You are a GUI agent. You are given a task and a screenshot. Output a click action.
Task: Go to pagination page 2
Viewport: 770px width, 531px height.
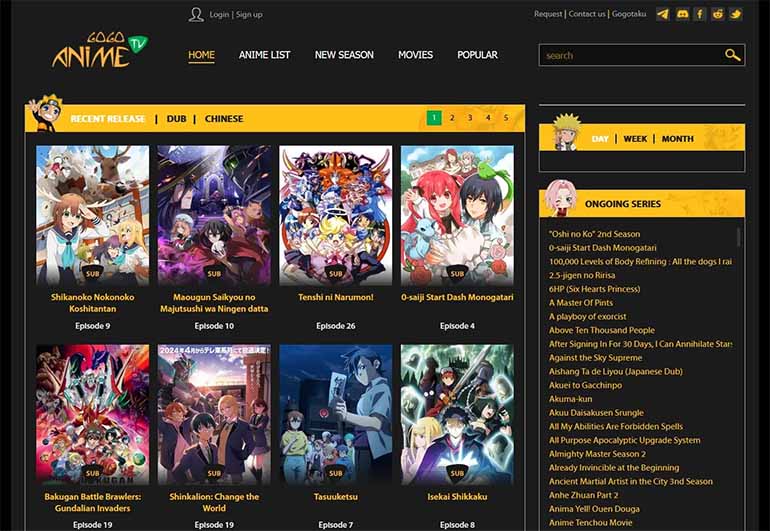452,118
